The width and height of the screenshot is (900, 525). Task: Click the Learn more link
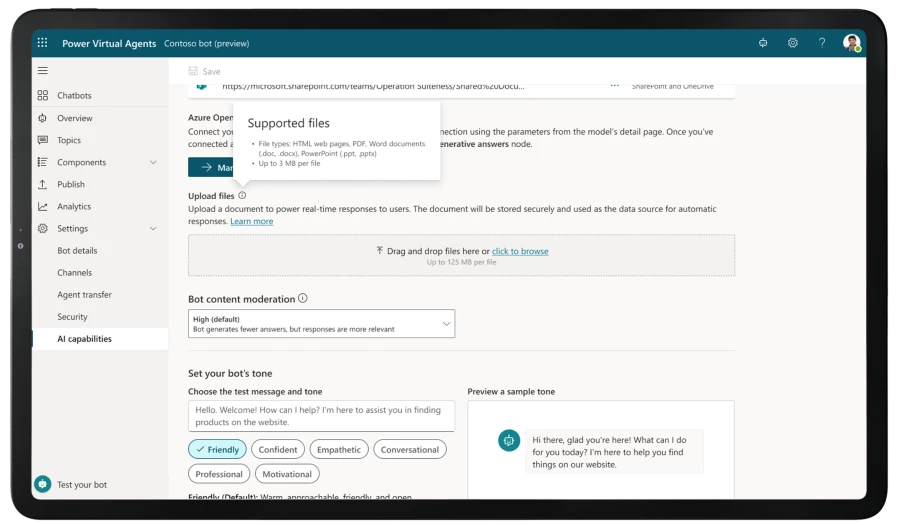[251, 221]
